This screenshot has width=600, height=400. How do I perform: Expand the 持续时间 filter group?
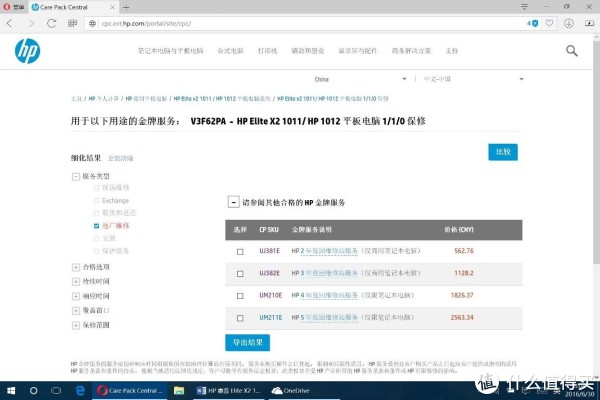pyautogui.click(x=76, y=282)
